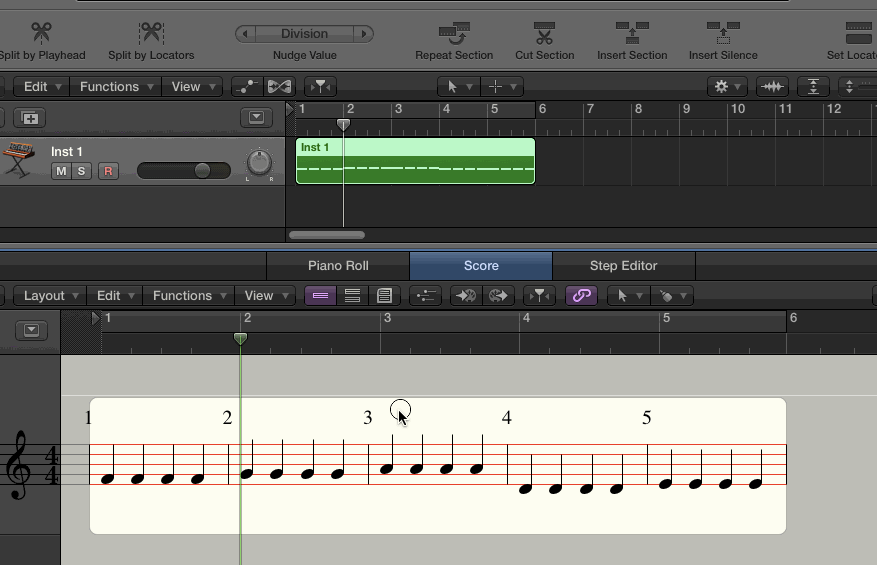The height and width of the screenshot is (565, 877).
Task: Click the Cut Section scissors icon
Action: [544, 34]
